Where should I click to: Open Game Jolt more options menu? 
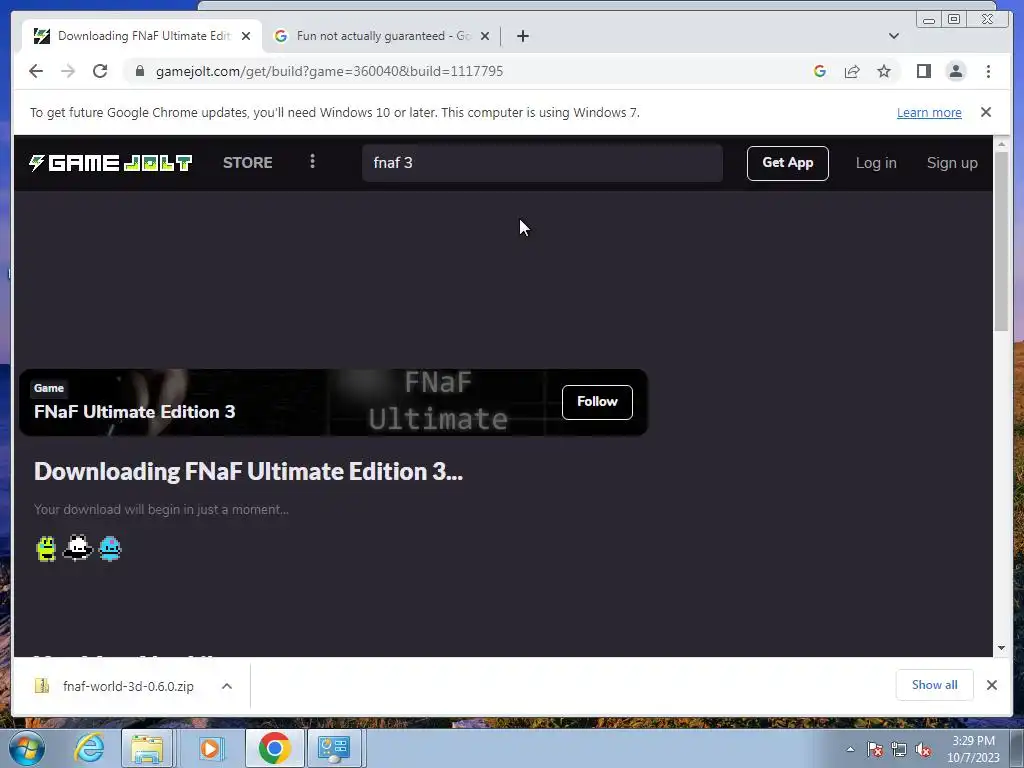[x=313, y=161]
